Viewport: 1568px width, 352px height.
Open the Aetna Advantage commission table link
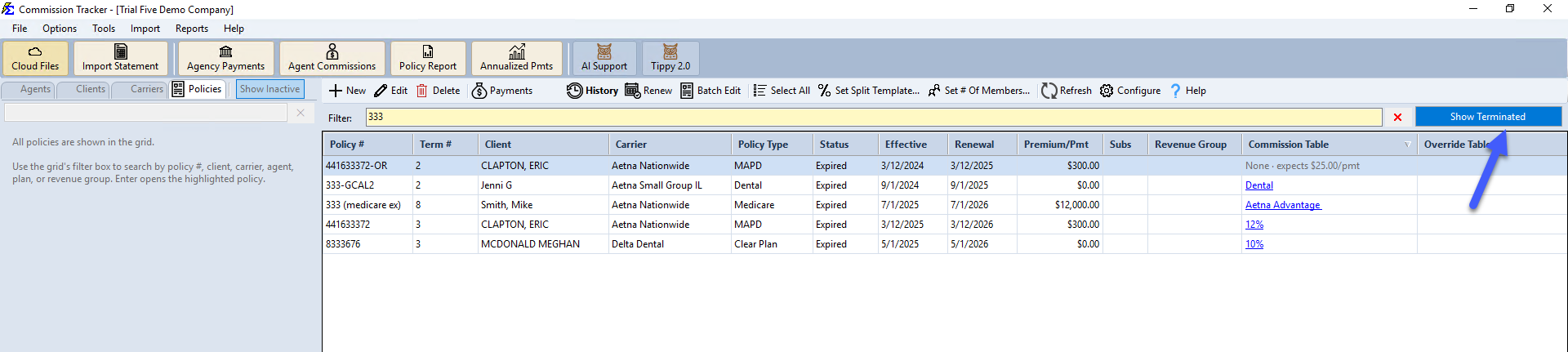coord(1283,205)
